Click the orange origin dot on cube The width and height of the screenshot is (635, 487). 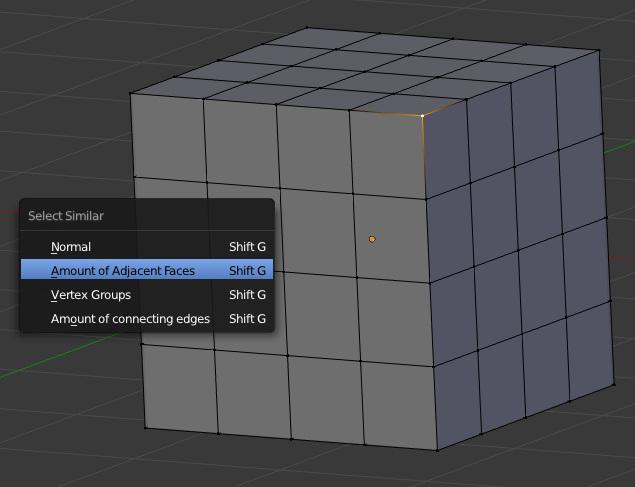point(372,239)
